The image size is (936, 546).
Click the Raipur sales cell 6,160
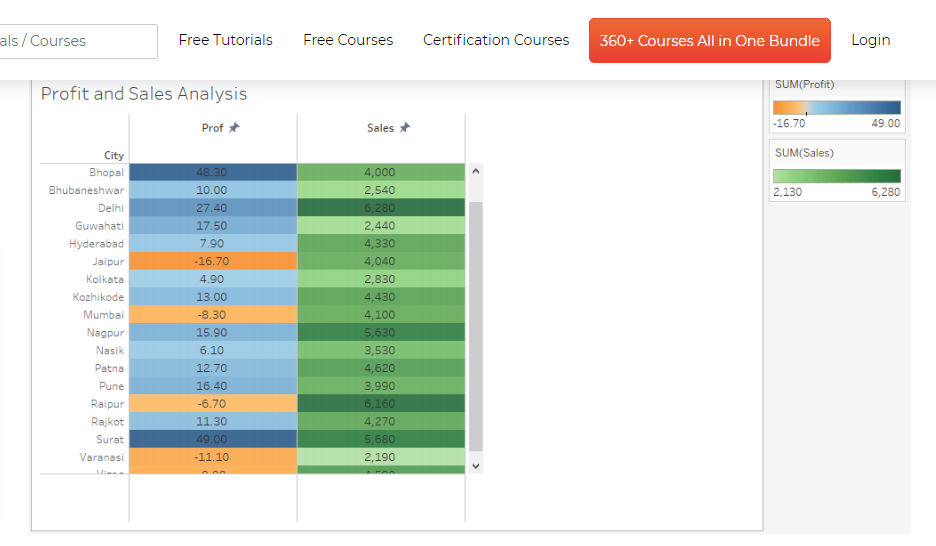(x=381, y=403)
